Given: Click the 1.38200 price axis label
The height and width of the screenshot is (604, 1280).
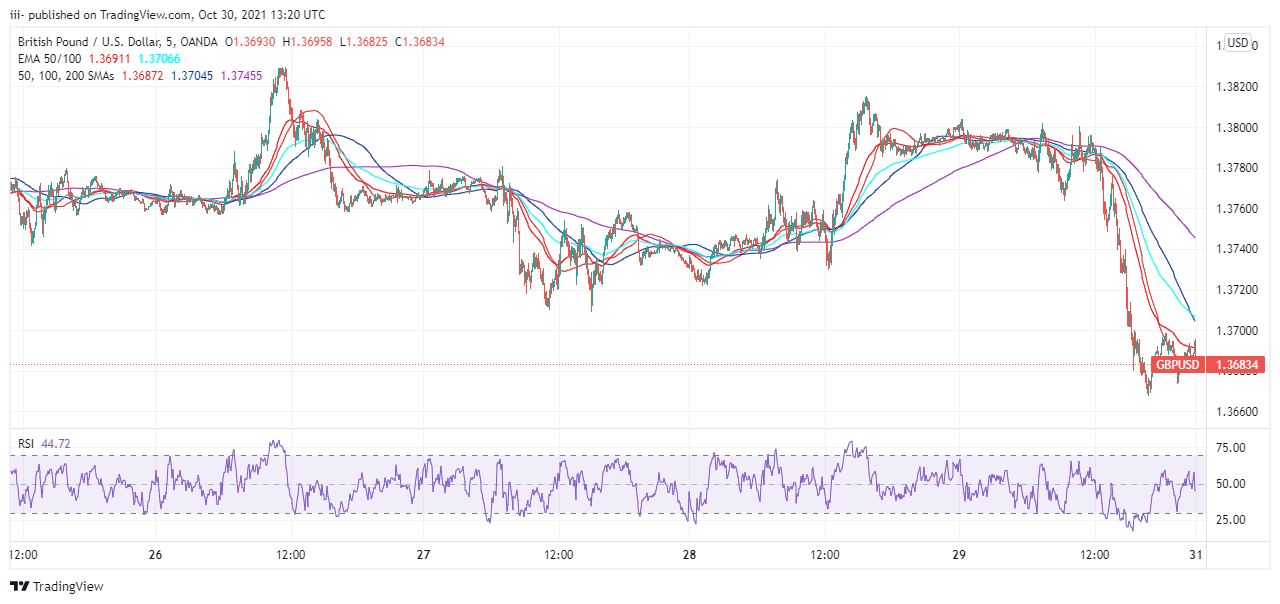Looking at the screenshot, I should tap(1238, 87).
